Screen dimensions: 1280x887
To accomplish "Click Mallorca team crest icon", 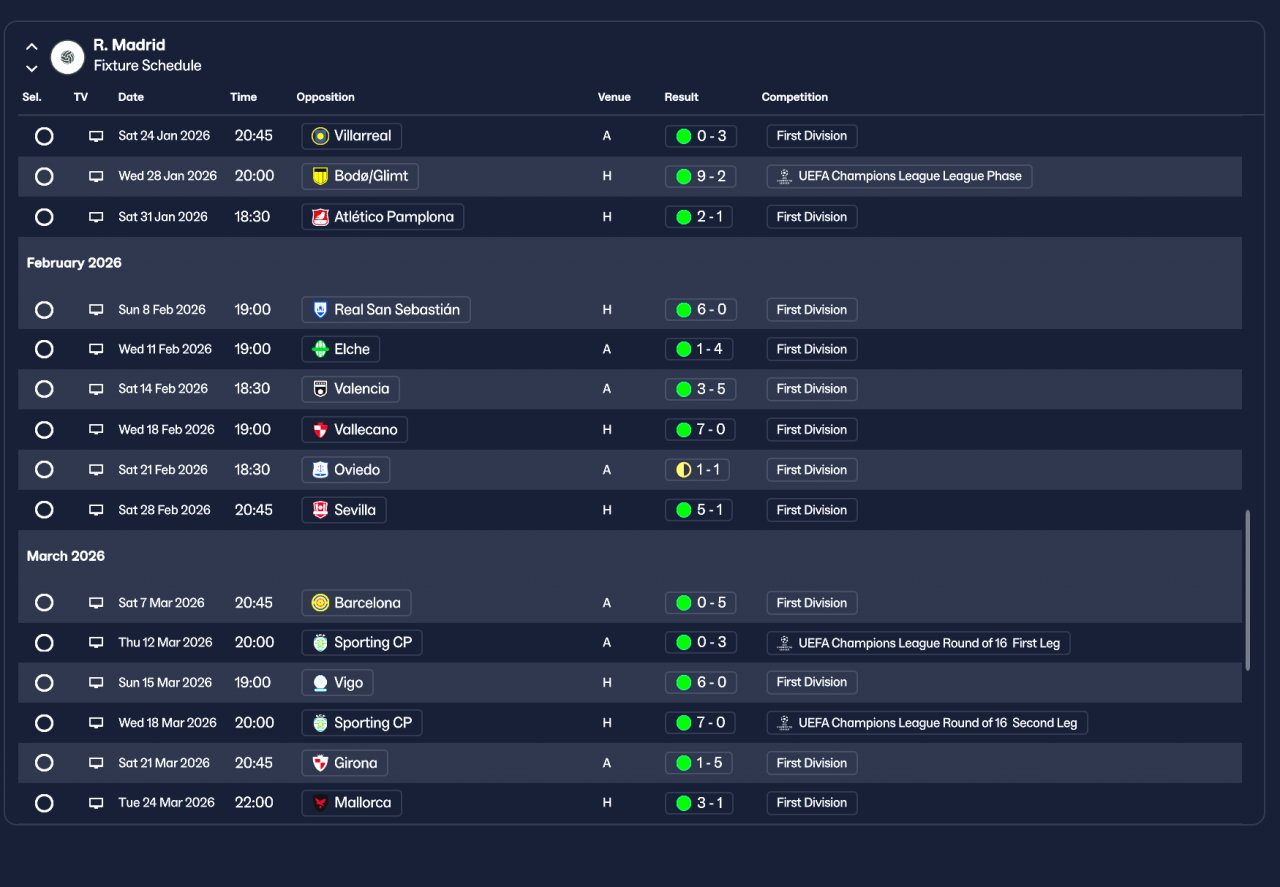I will click(320, 803).
